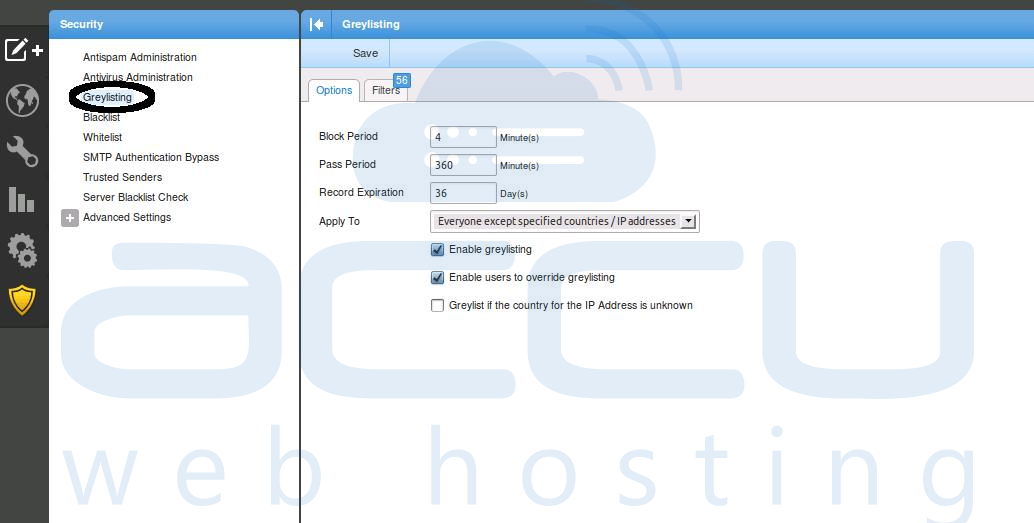Open the Whitelist section
This screenshot has width=1034, height=523.
[102, 137]
